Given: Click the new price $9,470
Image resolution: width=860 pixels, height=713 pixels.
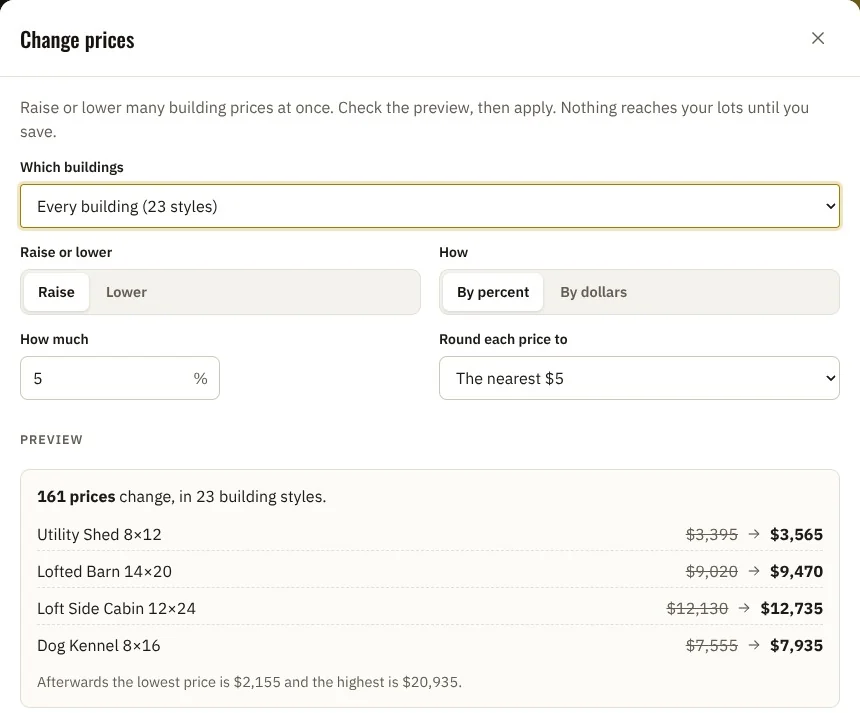Looking at the screenshot, I should coord(796,571).
